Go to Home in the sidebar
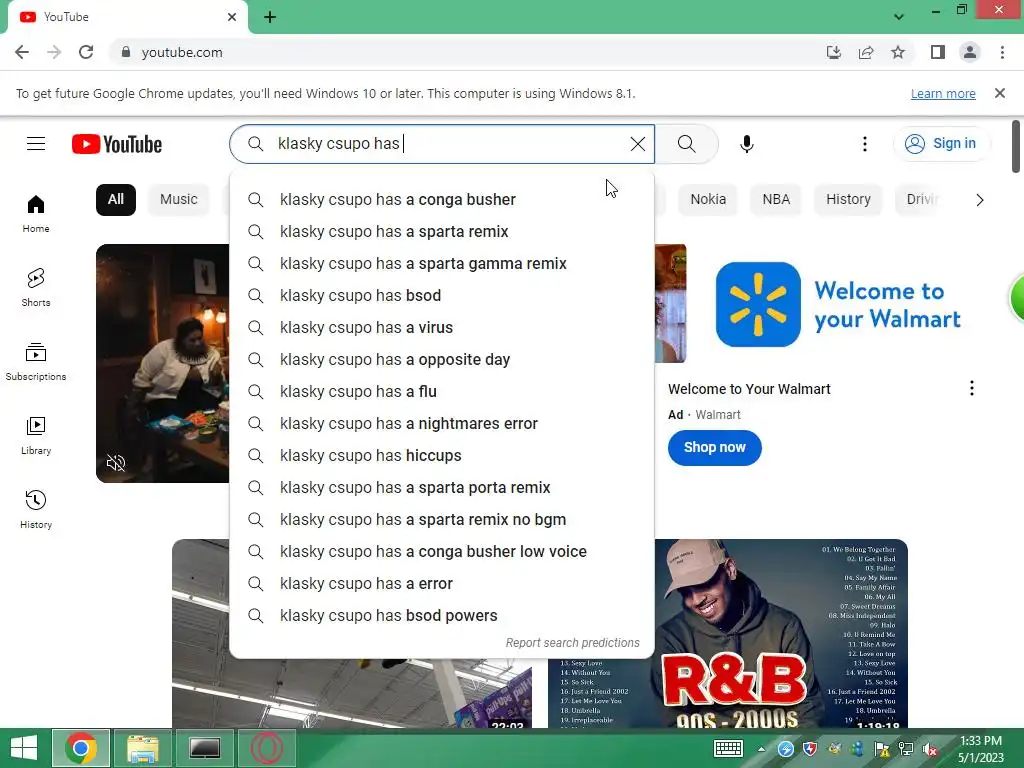The image size is (1024, 768). [36, 214]
